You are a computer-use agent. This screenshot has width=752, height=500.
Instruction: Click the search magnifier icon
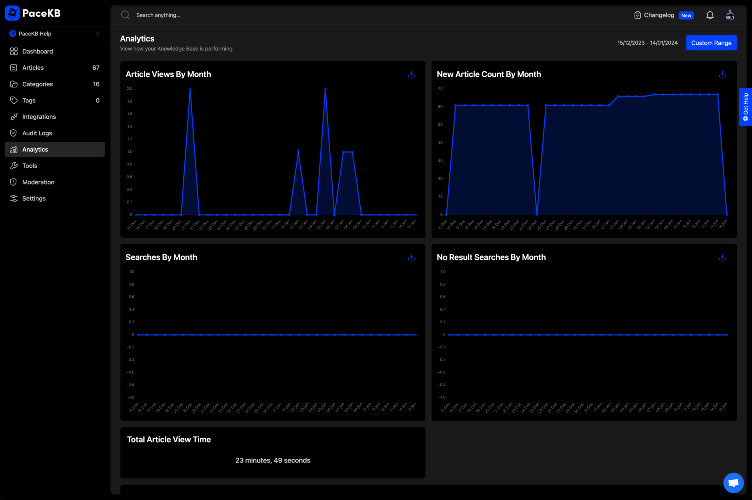point(125,15)
